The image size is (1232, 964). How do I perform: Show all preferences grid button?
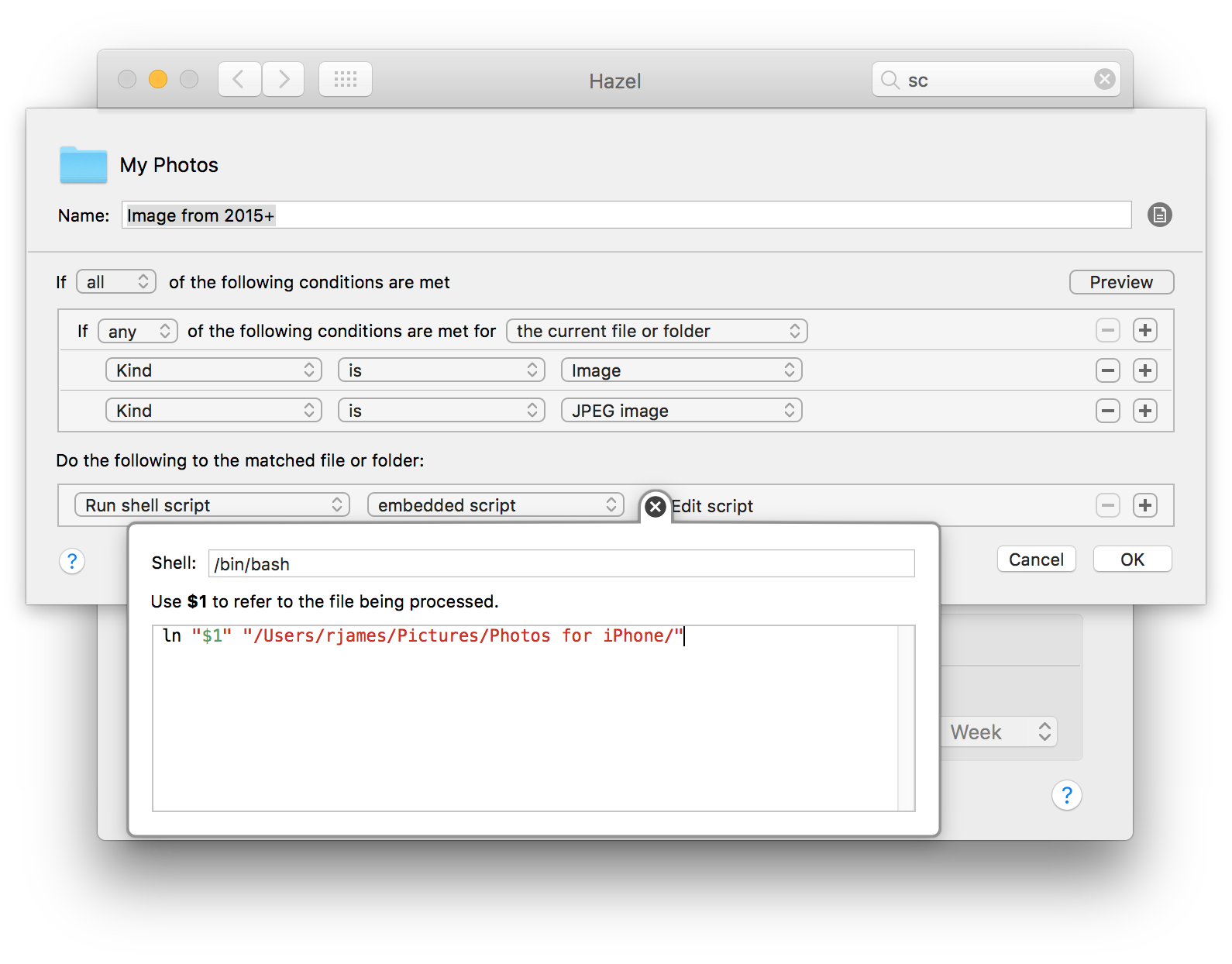pyautogui.click(x=346, y=79)
